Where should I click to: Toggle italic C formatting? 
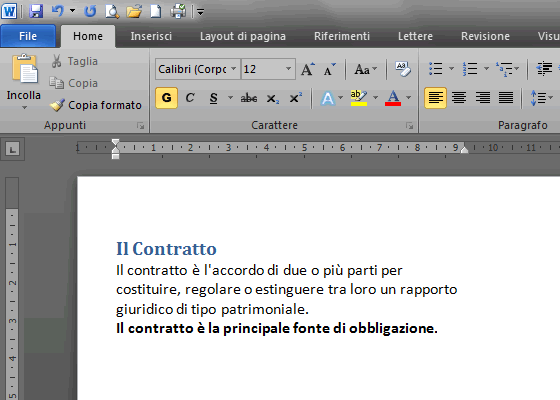(x=190, y=98)
